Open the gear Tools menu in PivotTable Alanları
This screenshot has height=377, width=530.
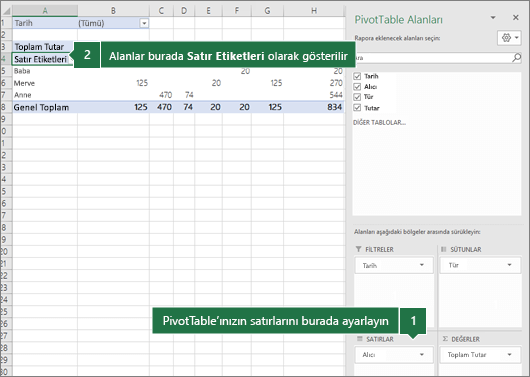(510, 38)
